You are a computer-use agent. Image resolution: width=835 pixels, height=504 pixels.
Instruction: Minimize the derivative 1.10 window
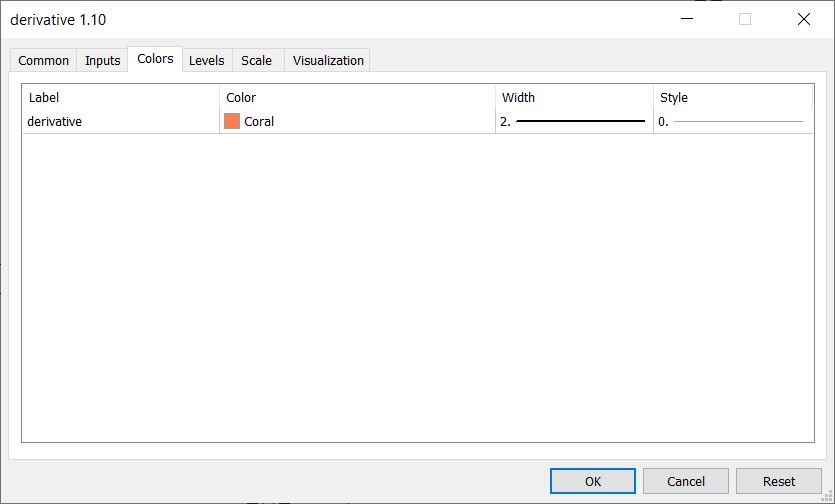point(687,19)
